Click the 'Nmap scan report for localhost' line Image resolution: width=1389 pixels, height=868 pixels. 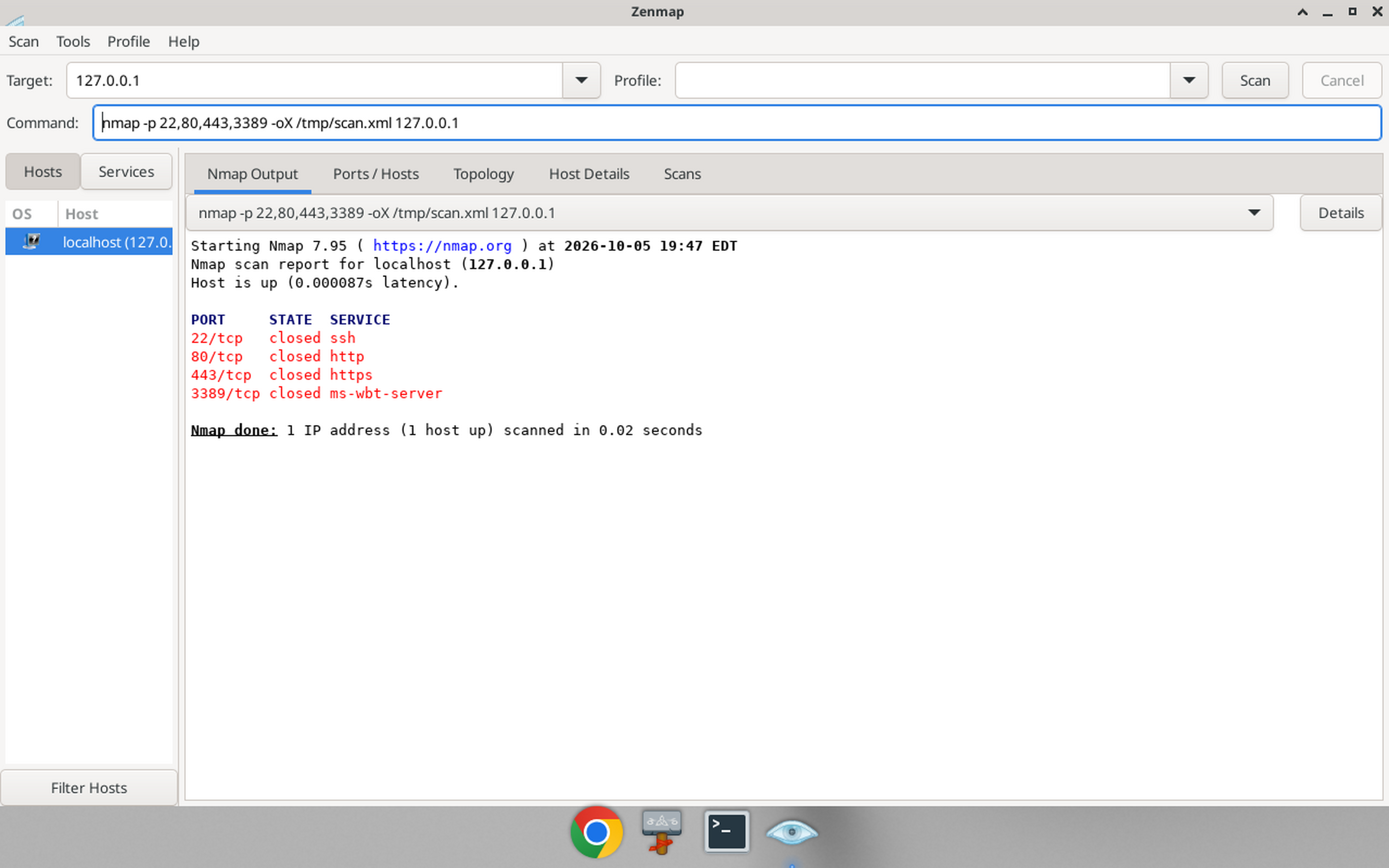pyautogui.click(x=373, y=264)
